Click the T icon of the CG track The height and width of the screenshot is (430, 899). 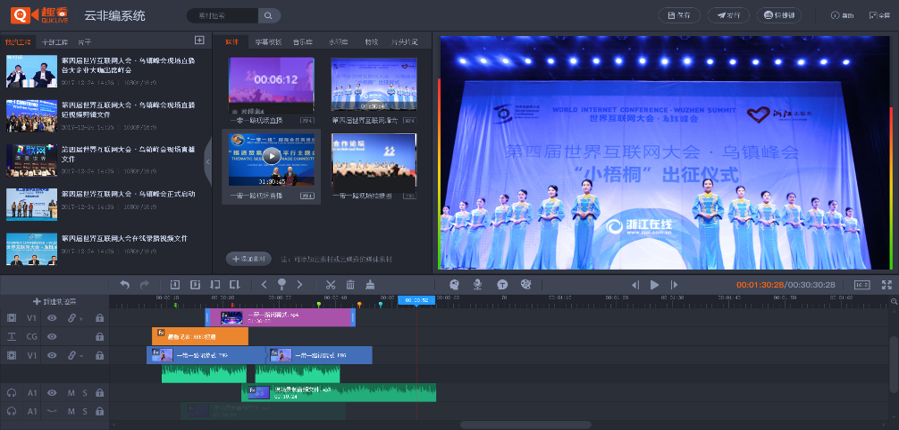[x=11, y=337]
